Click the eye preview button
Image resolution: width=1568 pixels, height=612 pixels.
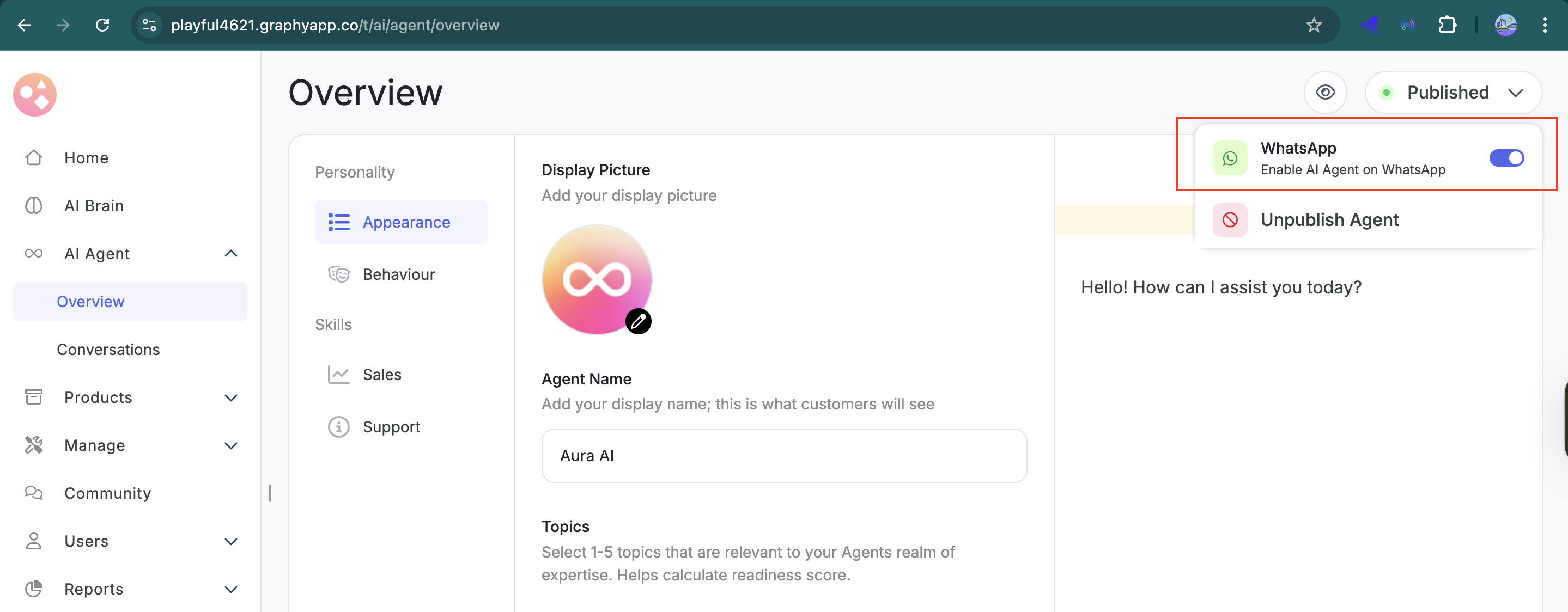[x=1324, y=93]
